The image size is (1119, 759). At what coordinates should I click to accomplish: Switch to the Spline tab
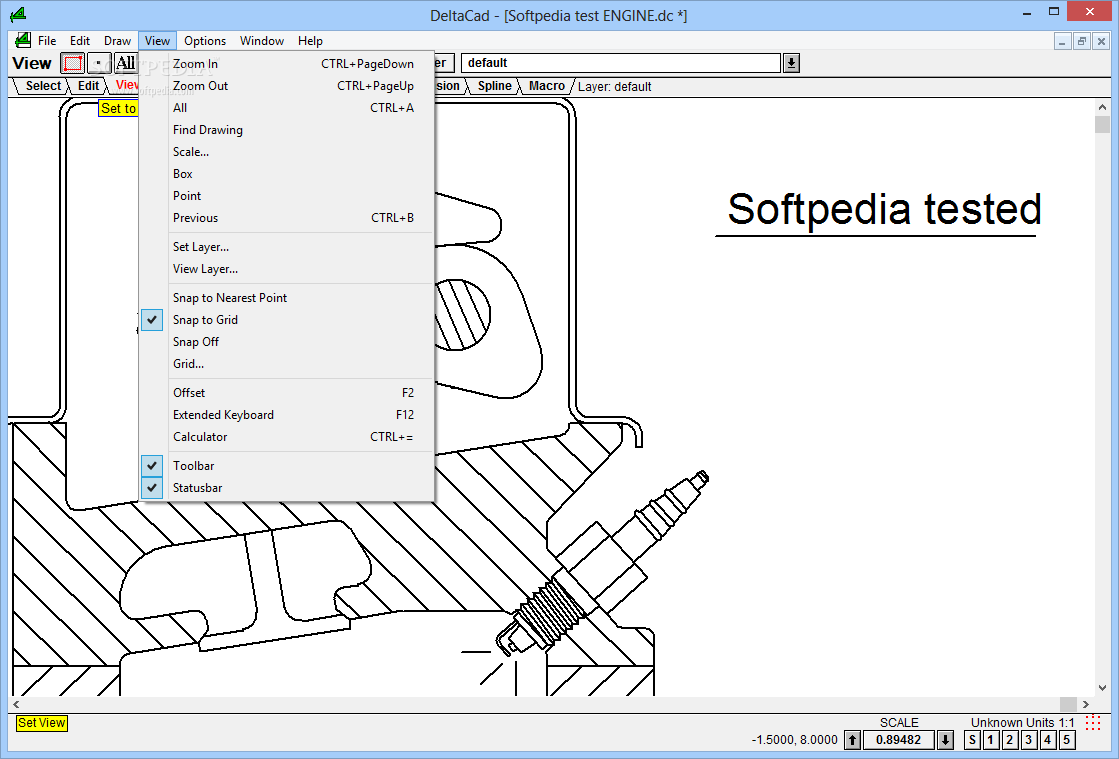[495, 86]
